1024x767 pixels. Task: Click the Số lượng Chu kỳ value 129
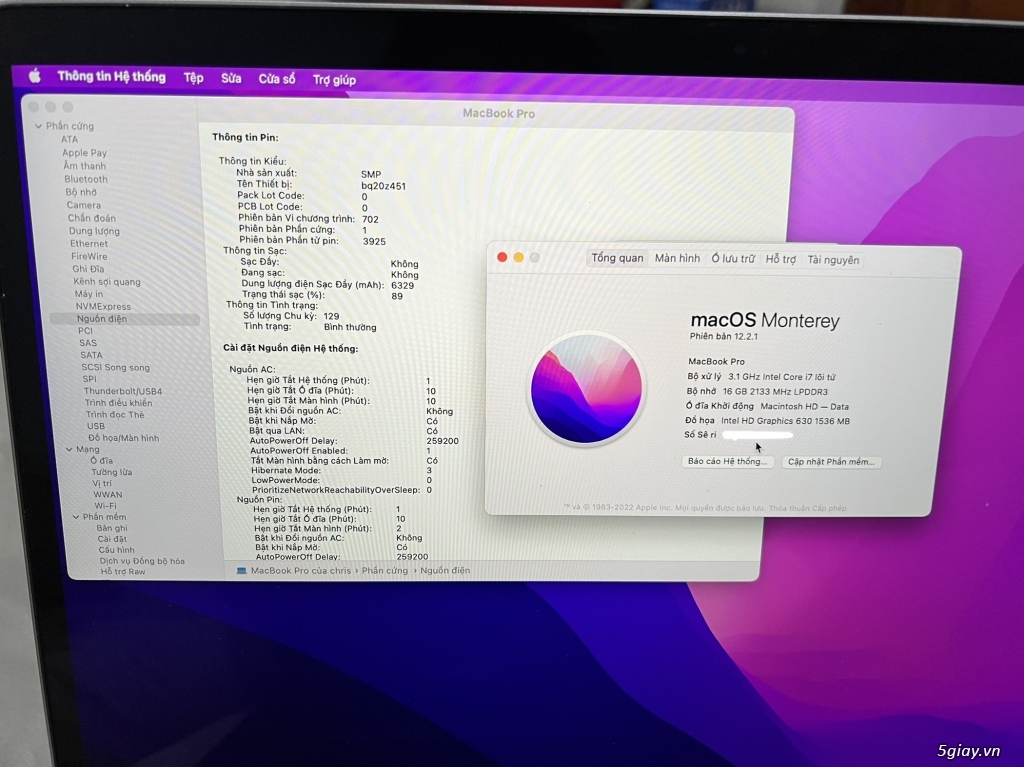(x=331, y=316)
